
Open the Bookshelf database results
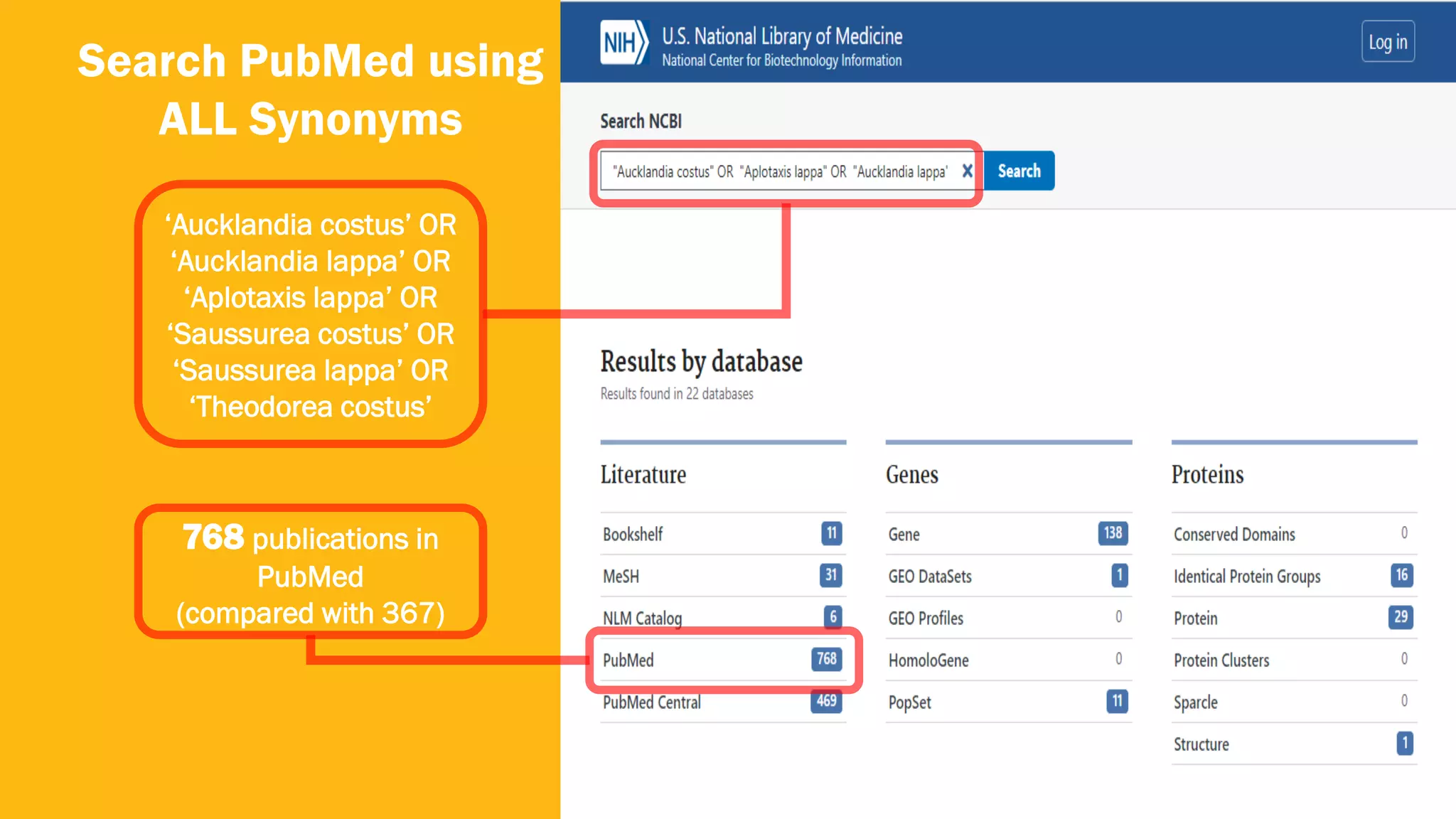pyautogui.click(x=723, y=534)
